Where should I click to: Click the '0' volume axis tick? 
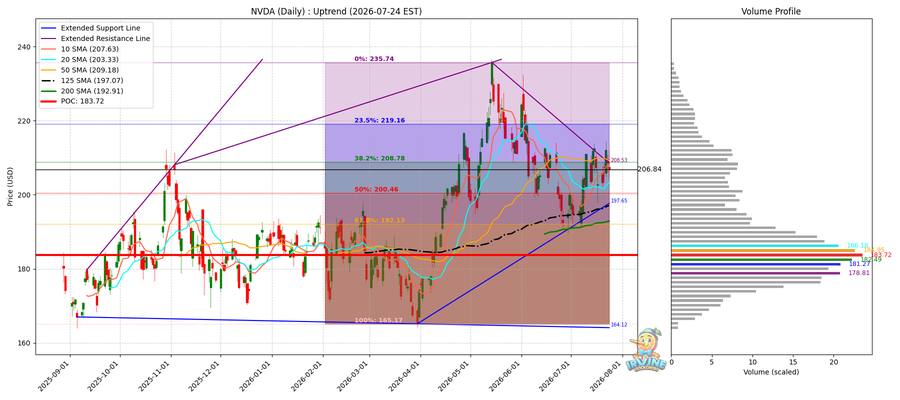(671, 362)
